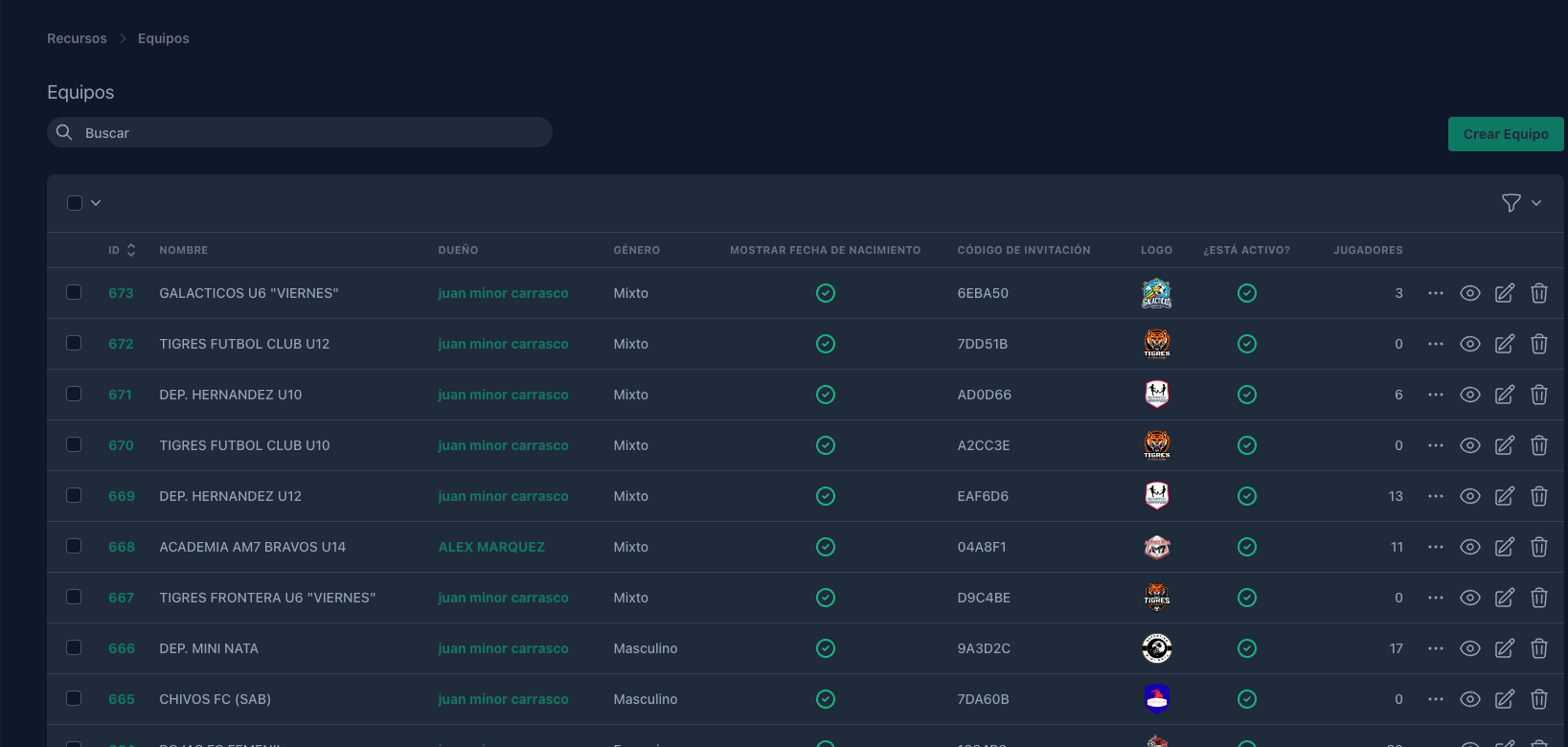1568x747 pixels.
Task: Delete team CHIVOS FC (SAB)
Action: pos(1538,699)
